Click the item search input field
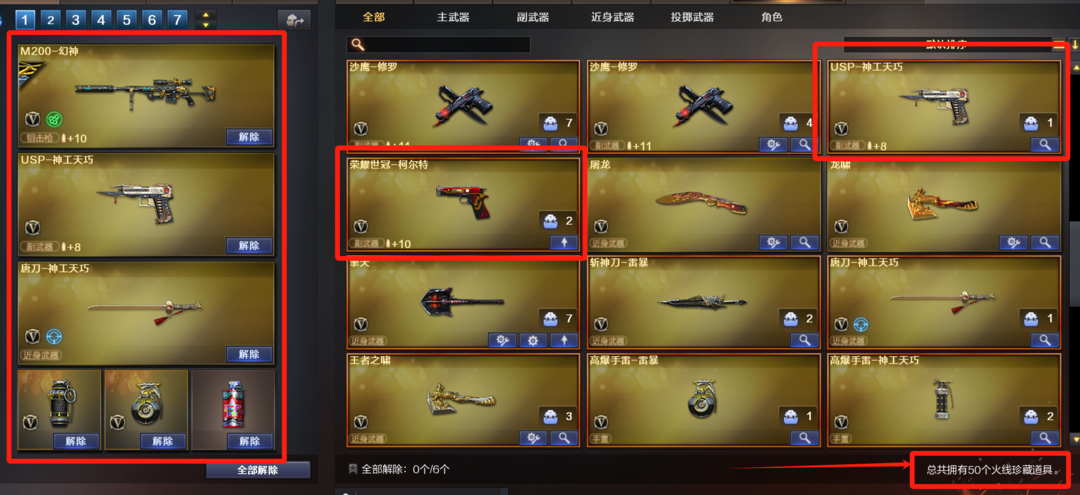Image resolution: width=1080 pixels, height=495 pixels. tap(439, 45)
